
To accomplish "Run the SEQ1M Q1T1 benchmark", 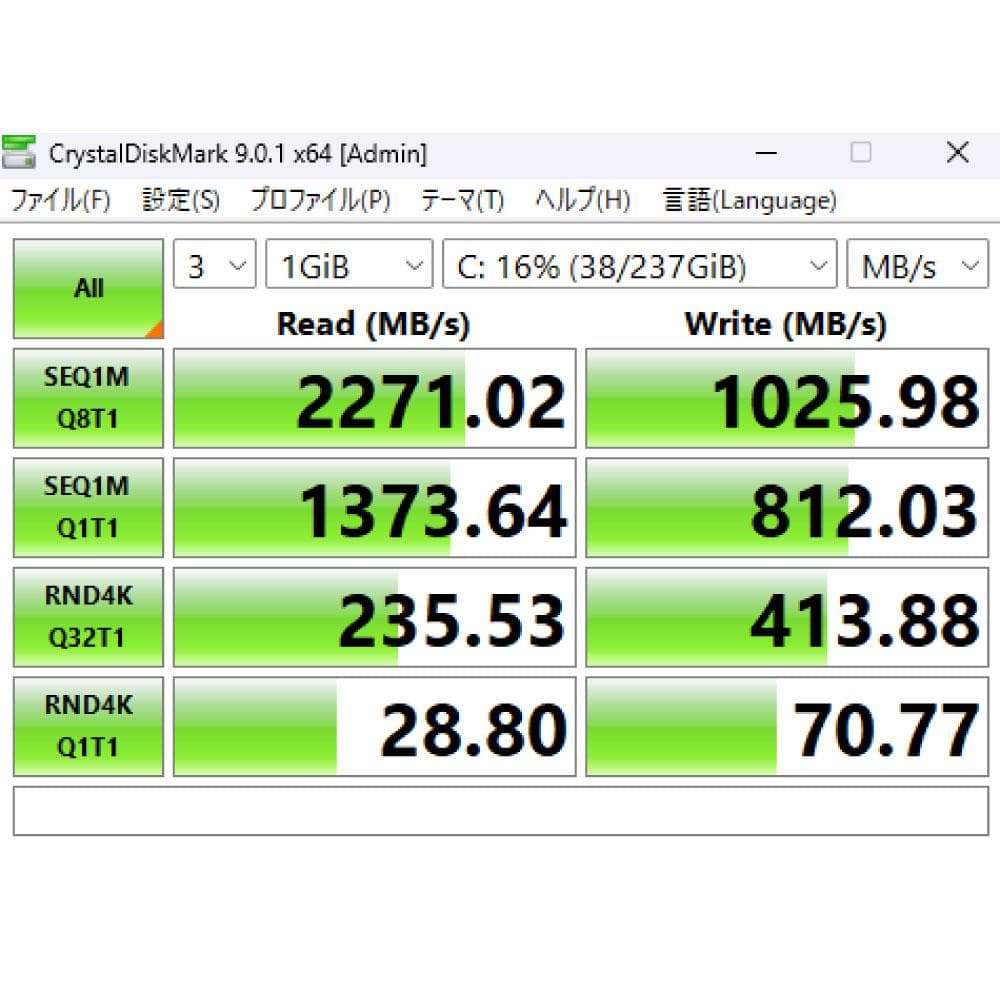I will click(87, 507).
